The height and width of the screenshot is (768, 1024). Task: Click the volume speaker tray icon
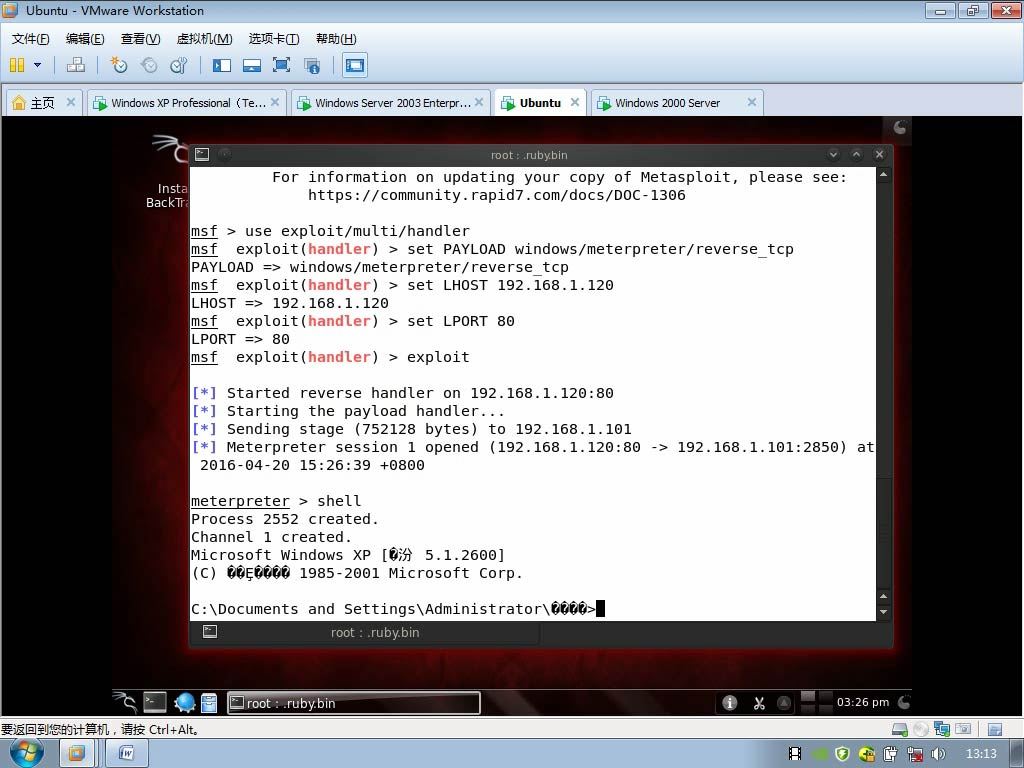938,754
